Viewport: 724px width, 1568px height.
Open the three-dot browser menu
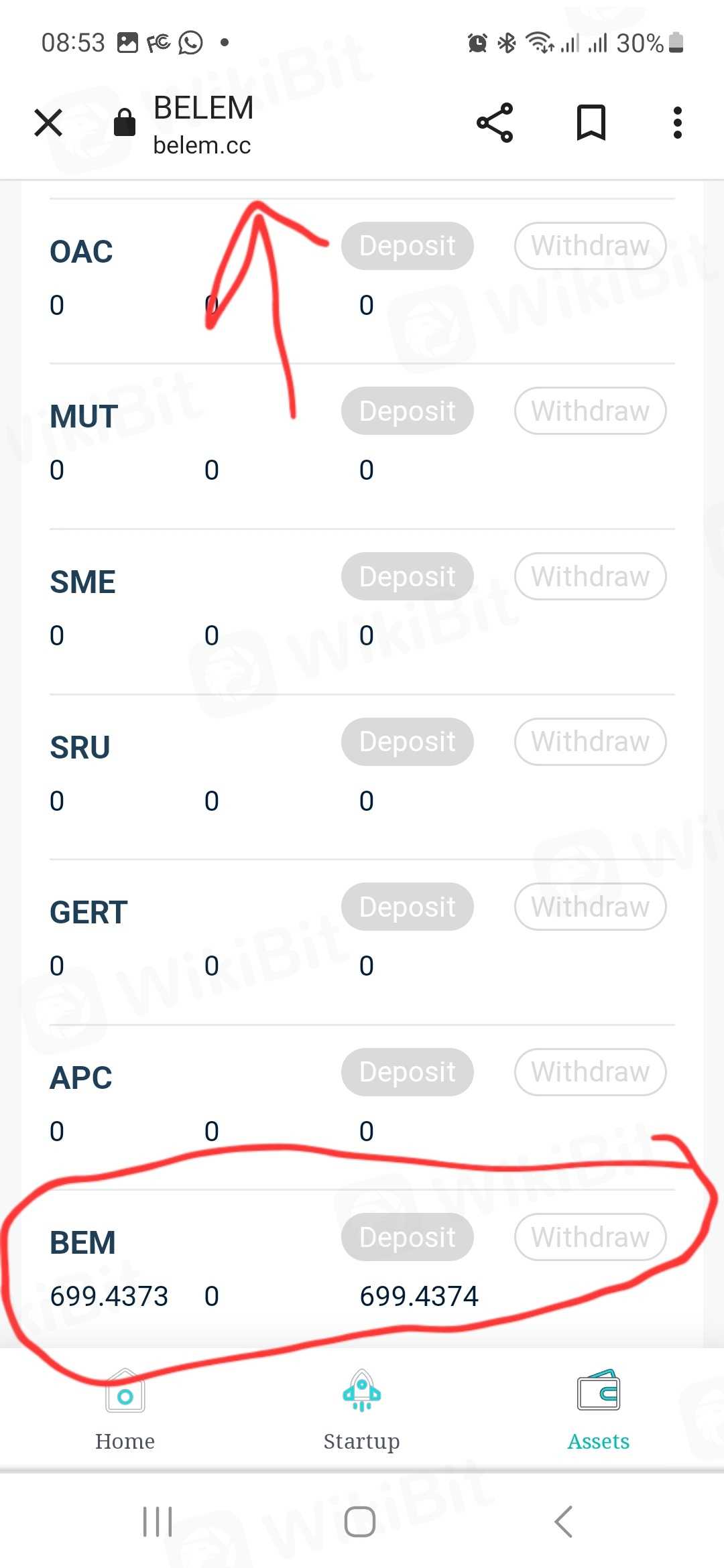[678, 123]
